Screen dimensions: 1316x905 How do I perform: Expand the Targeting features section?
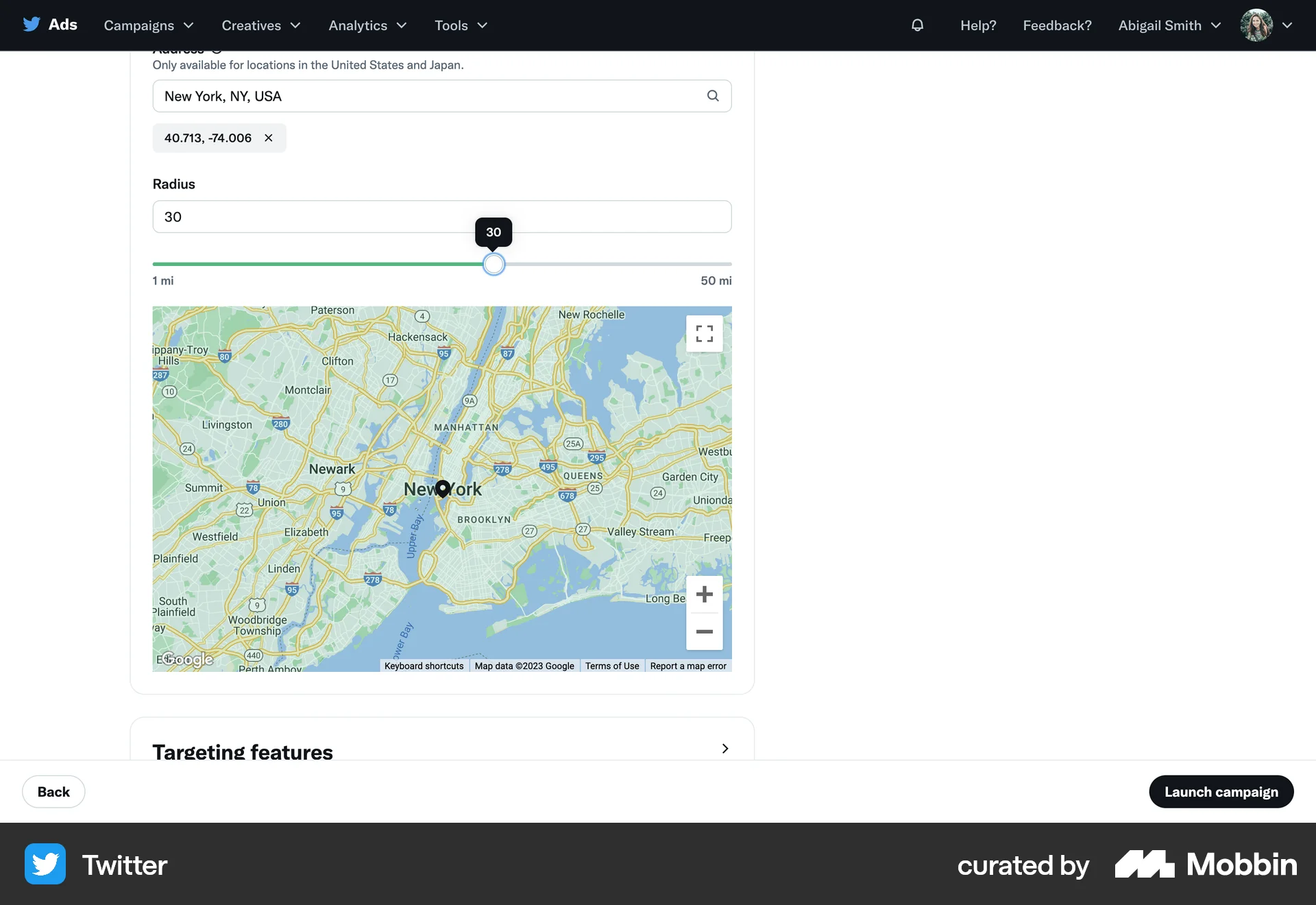[724, 749]
